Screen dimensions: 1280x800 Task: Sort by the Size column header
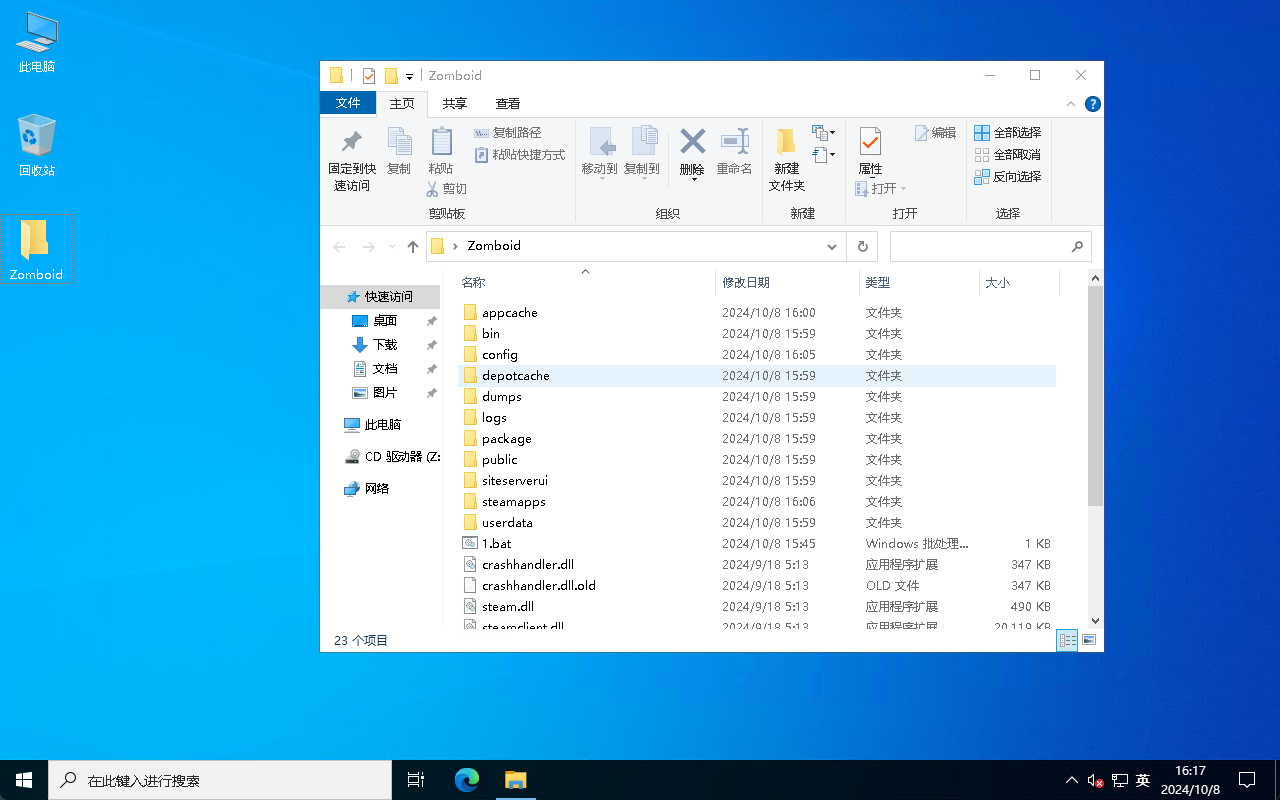point(1019,283)
